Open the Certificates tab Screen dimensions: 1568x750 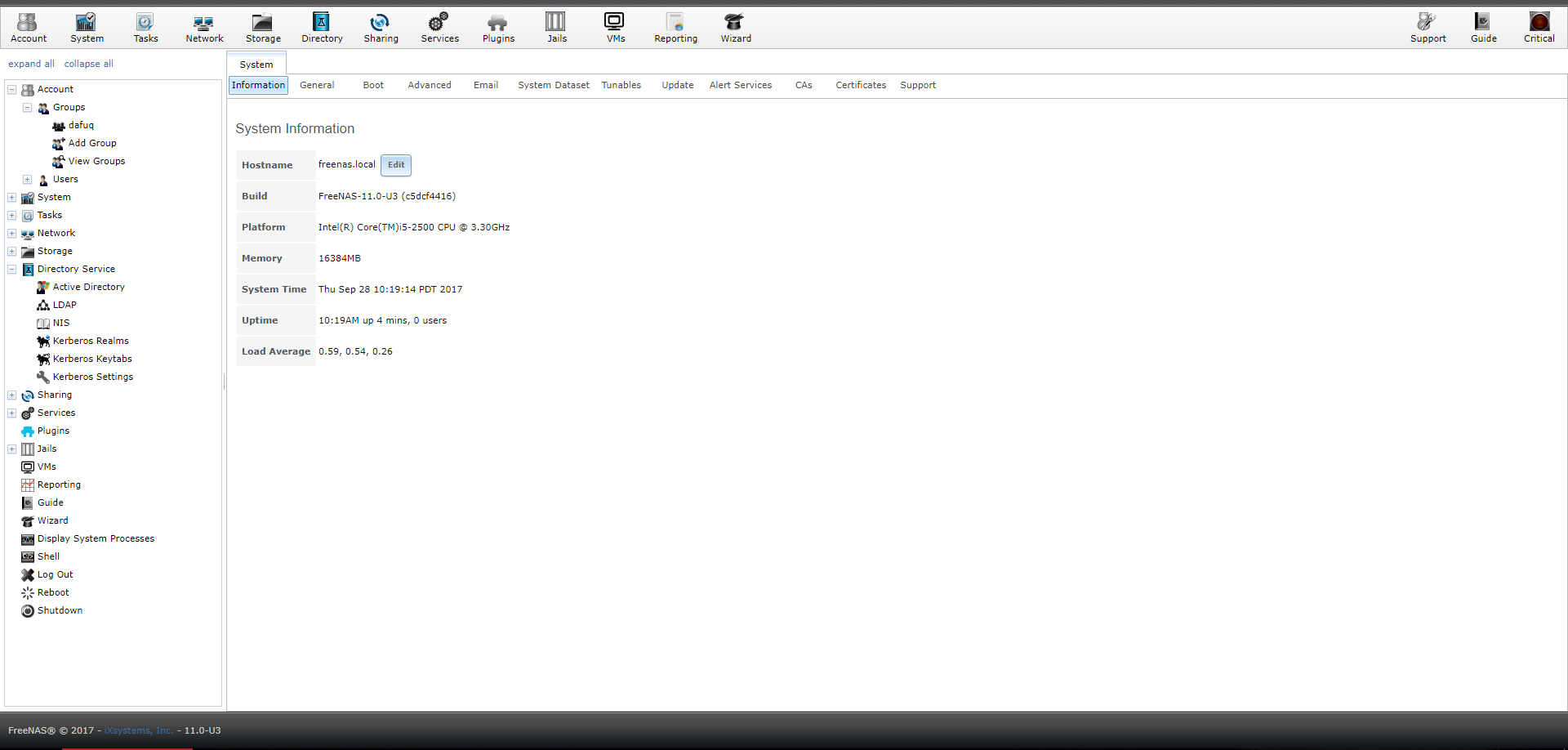[x=861, y=85]
